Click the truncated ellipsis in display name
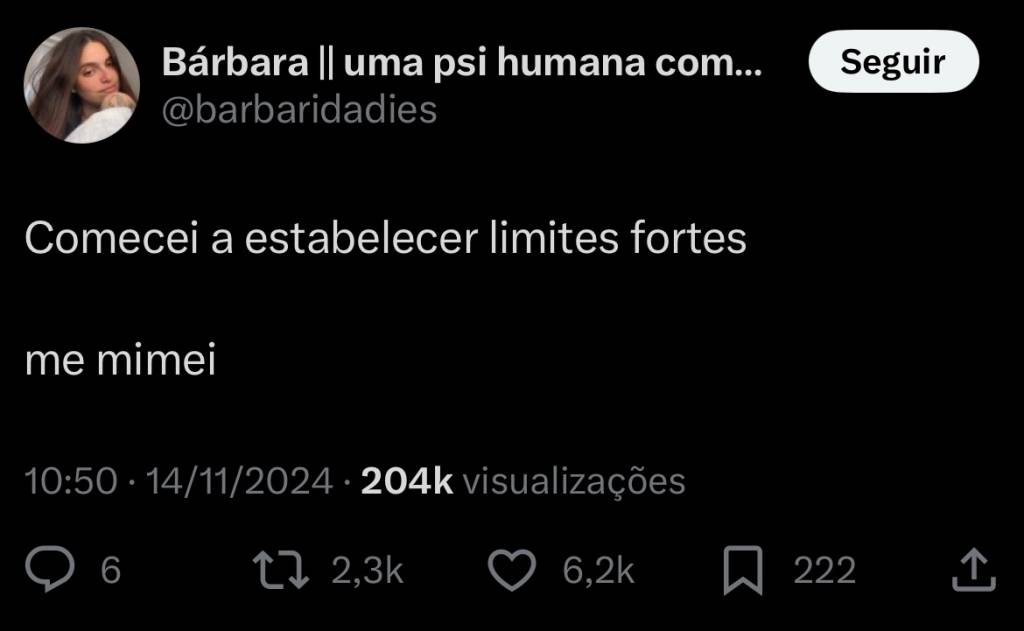1024x631 pixels. [x=748, y=71]
